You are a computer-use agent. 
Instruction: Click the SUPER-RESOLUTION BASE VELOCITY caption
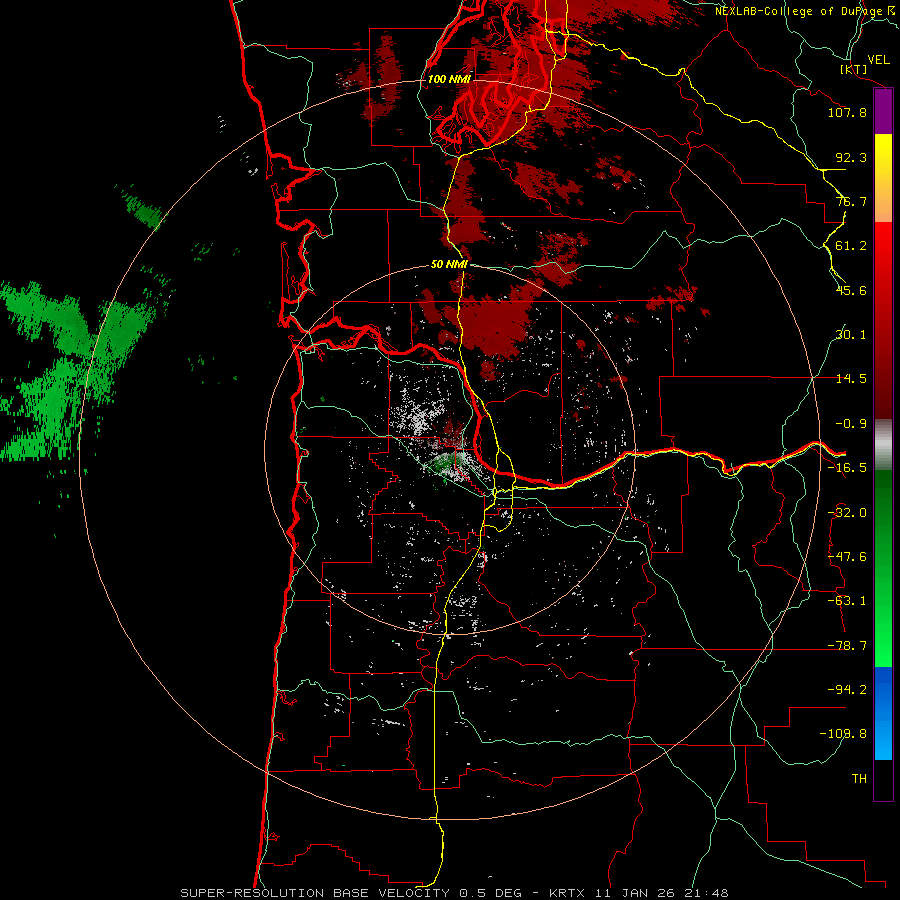point(315,893)
